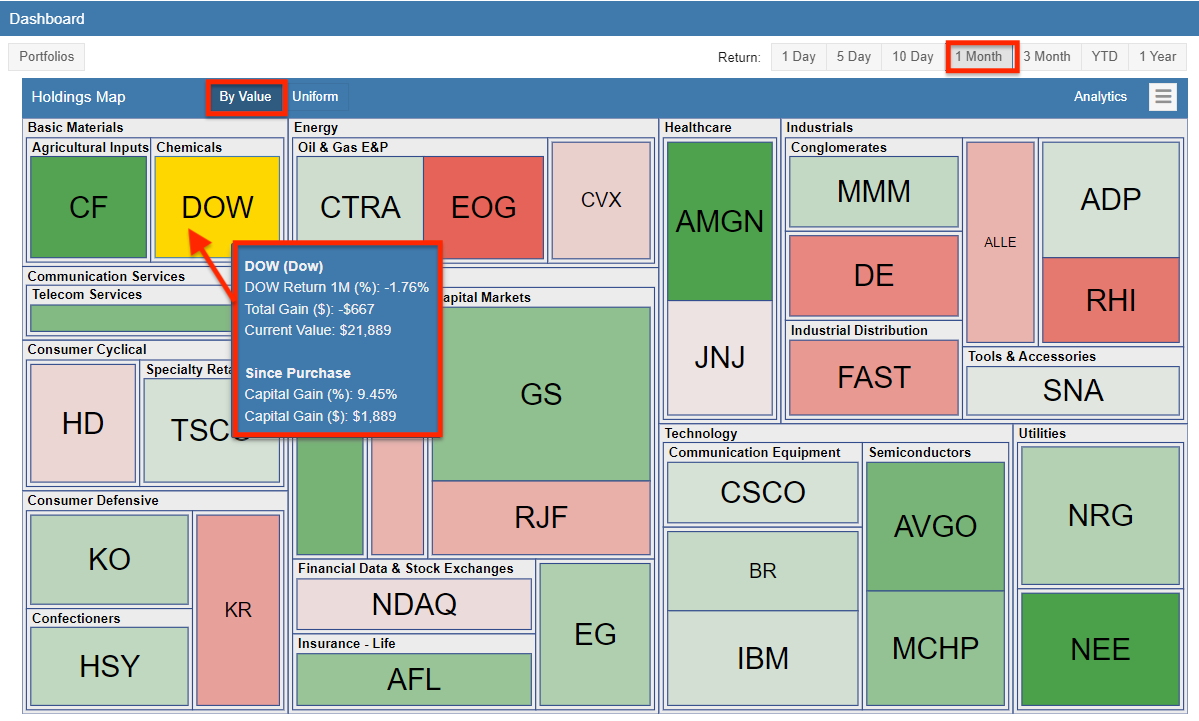Click the NDAQ holding tile
This screenshot has height=721, width=1199.
point(414,604)
